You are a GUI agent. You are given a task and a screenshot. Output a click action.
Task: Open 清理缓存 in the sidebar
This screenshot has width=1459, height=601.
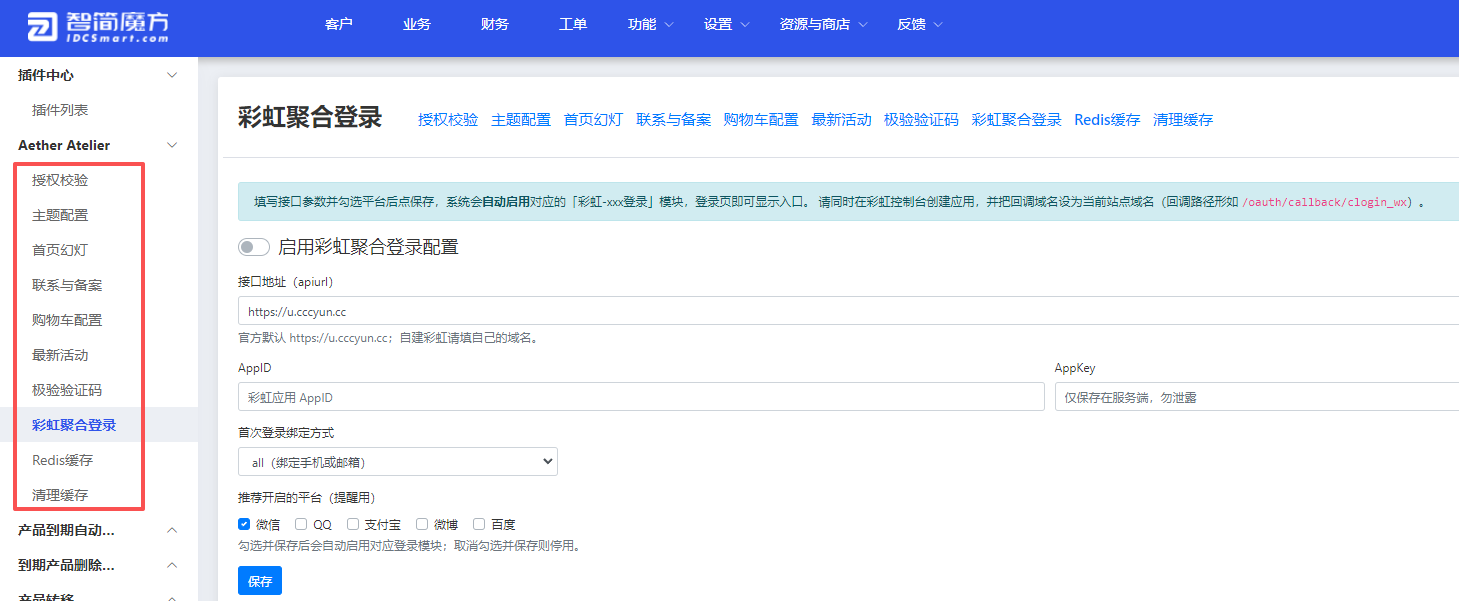tap(60, 495)
